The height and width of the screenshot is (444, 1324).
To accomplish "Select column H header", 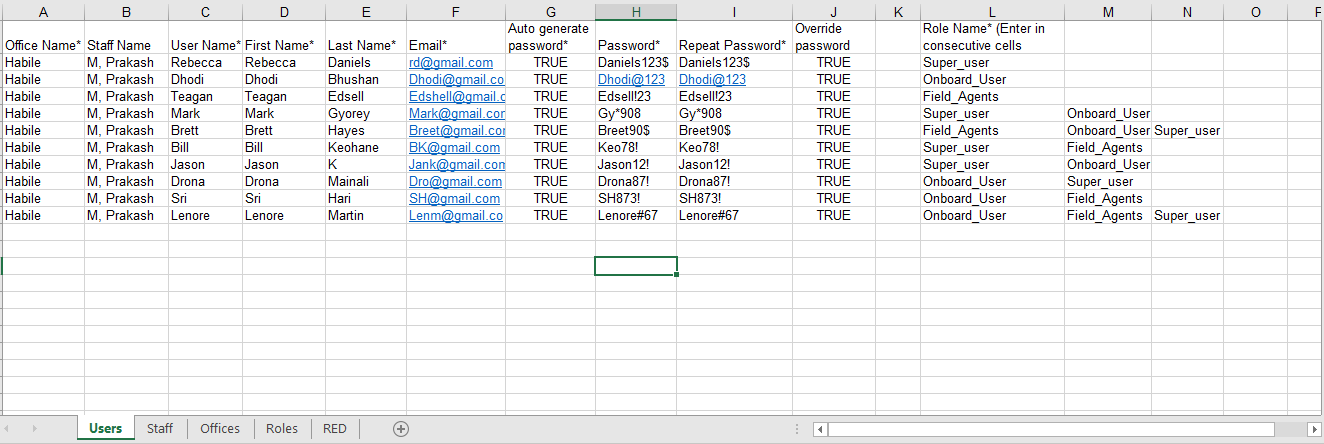I will [635, 12].
